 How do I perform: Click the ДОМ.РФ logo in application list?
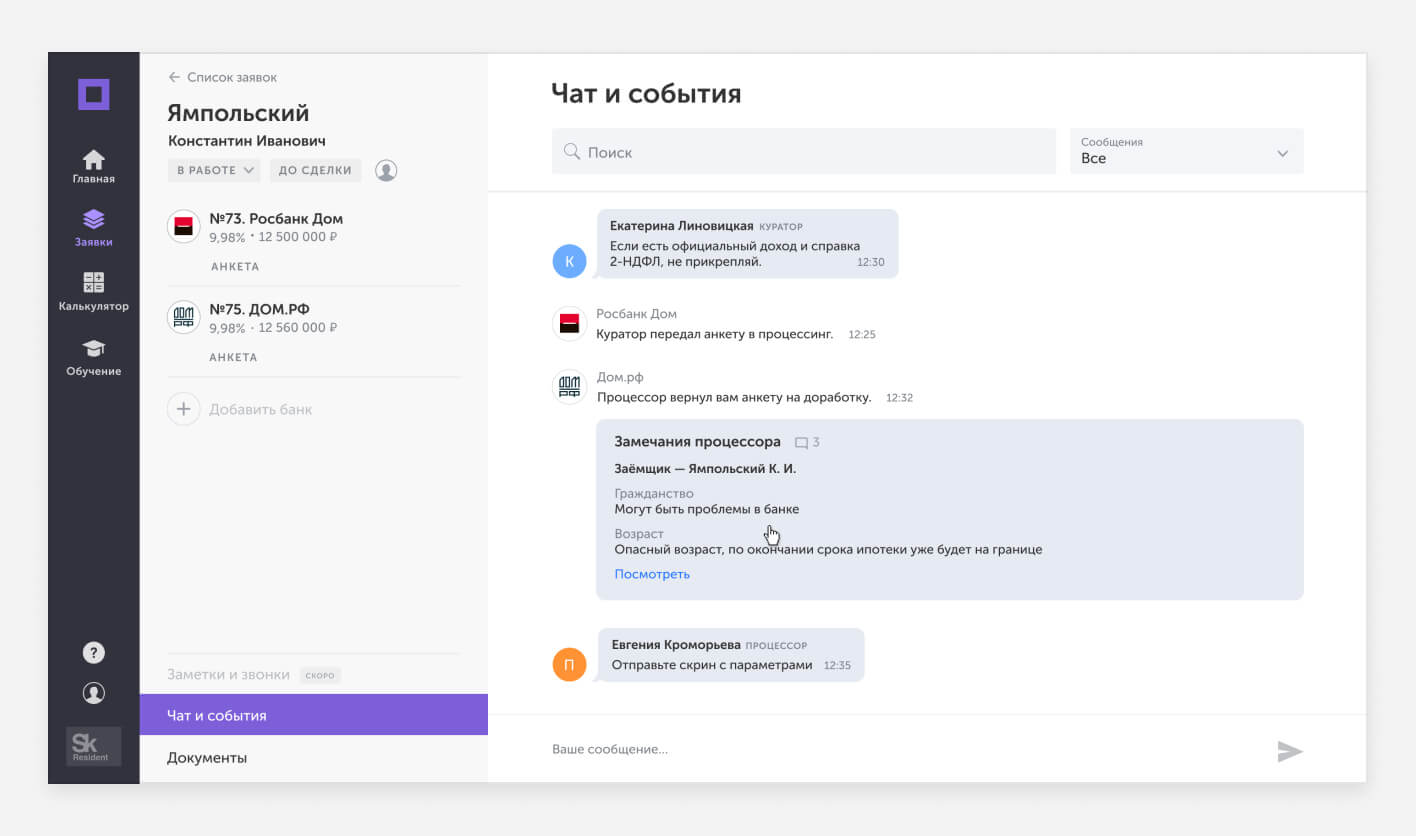coord(184,317)
